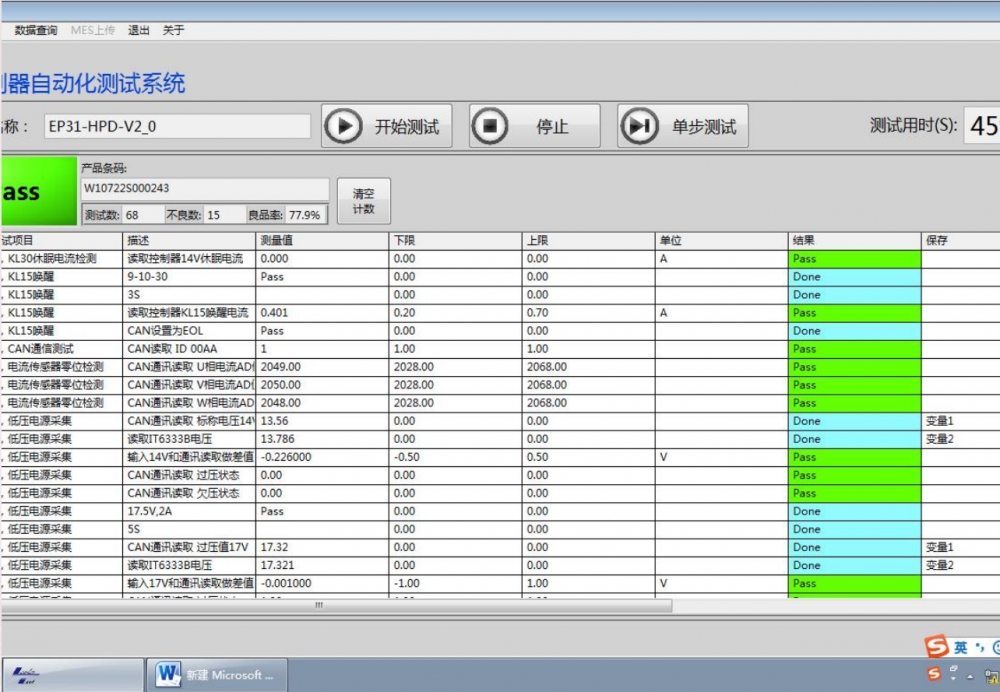Click the play icon on 开始测试
Screen dimensions: 1000x692
[343, 126]
